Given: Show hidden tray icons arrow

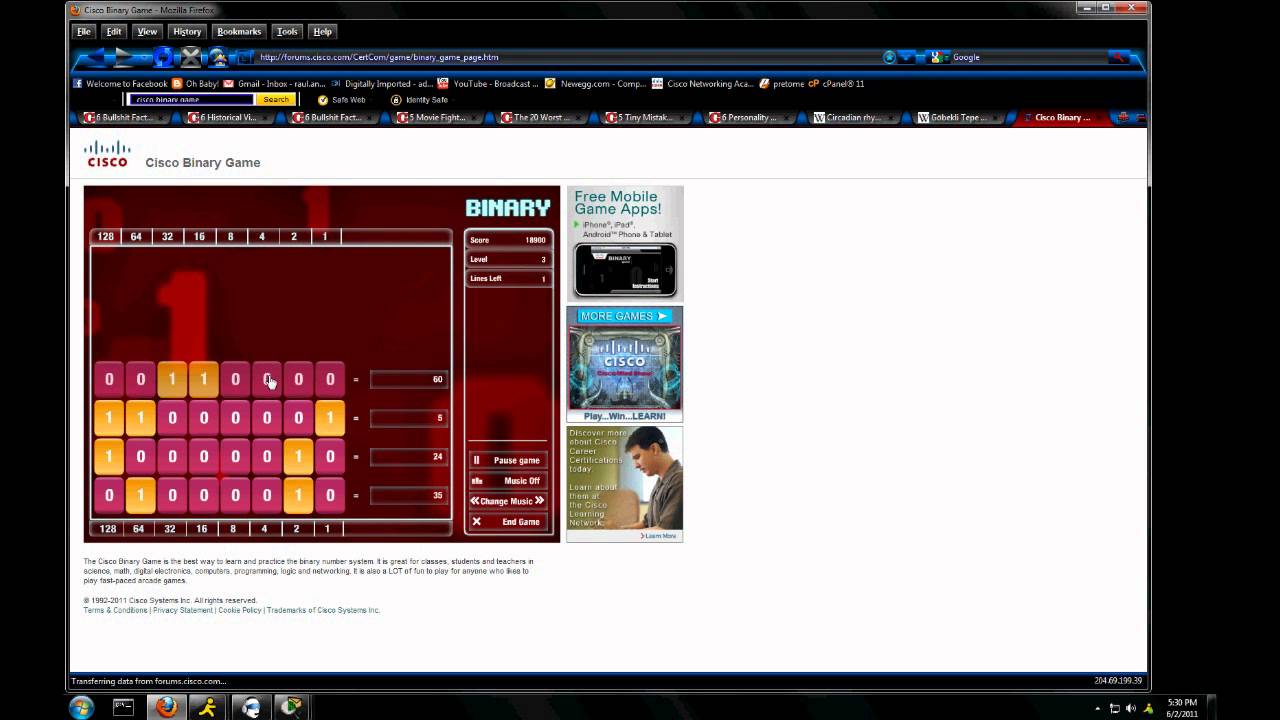Looking at the screenshot, I should [x=1098, y=708].
